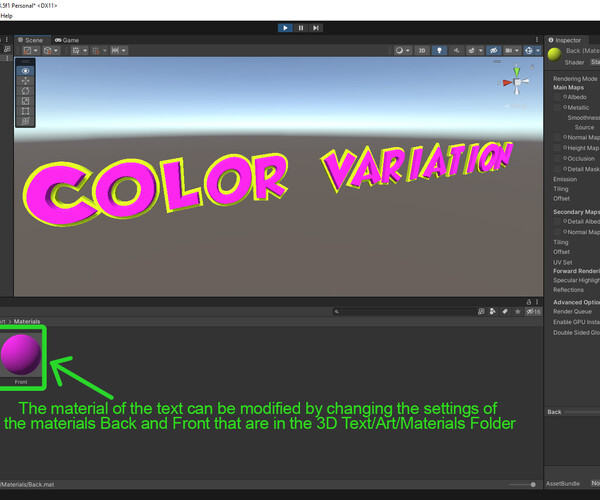The image size is (600, 500).
Task: Open the grid settings dropdown arrow
Action: click(85, 50)
